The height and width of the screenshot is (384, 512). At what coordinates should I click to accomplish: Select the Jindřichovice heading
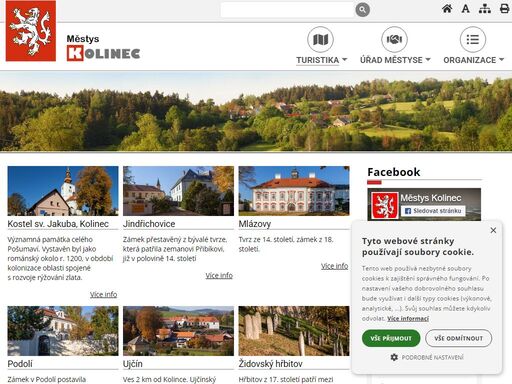click(x=149, y=224)
